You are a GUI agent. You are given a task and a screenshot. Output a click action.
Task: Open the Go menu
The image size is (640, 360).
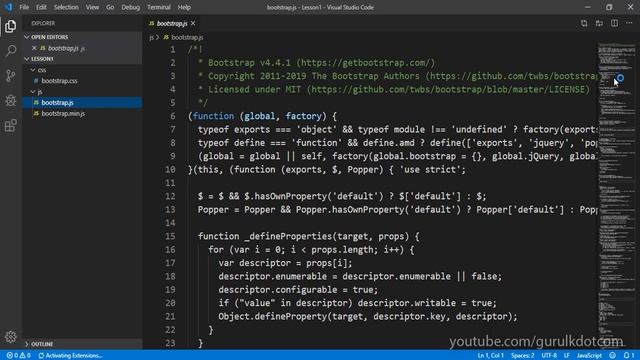pyautogui.click(x=110, y=7)
